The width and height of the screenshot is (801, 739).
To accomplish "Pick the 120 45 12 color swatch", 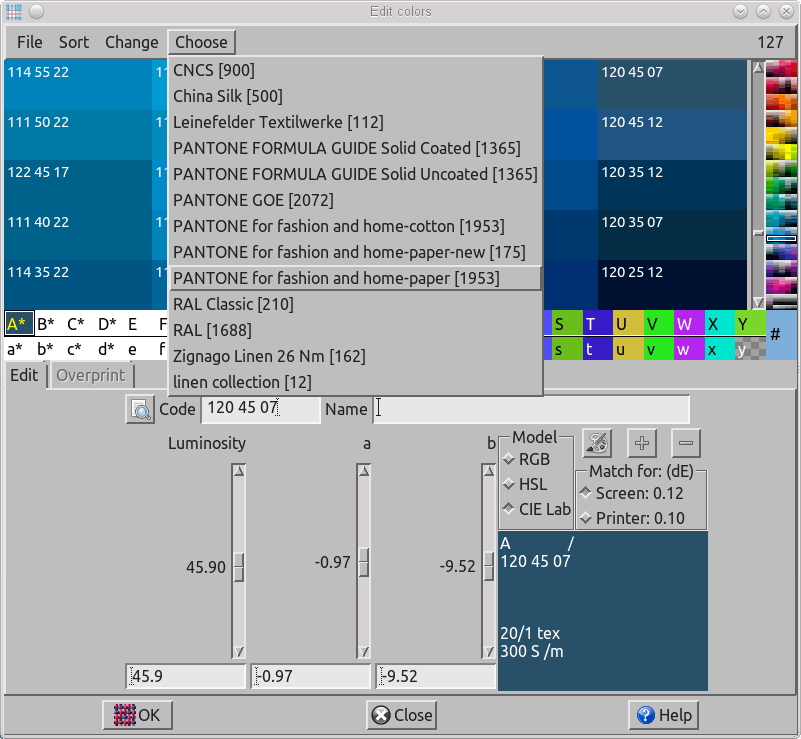I will click(x=672, y=135).
